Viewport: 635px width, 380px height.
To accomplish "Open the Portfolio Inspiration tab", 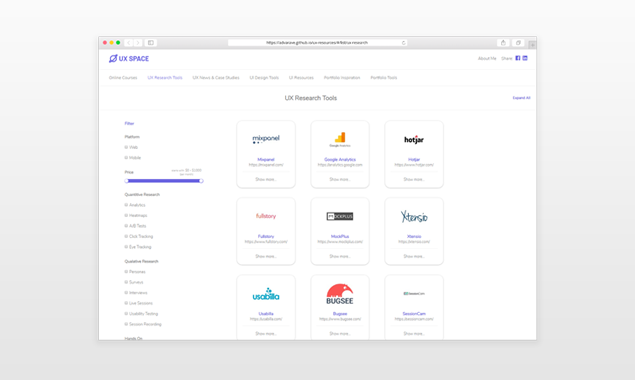I will [342, 78].
